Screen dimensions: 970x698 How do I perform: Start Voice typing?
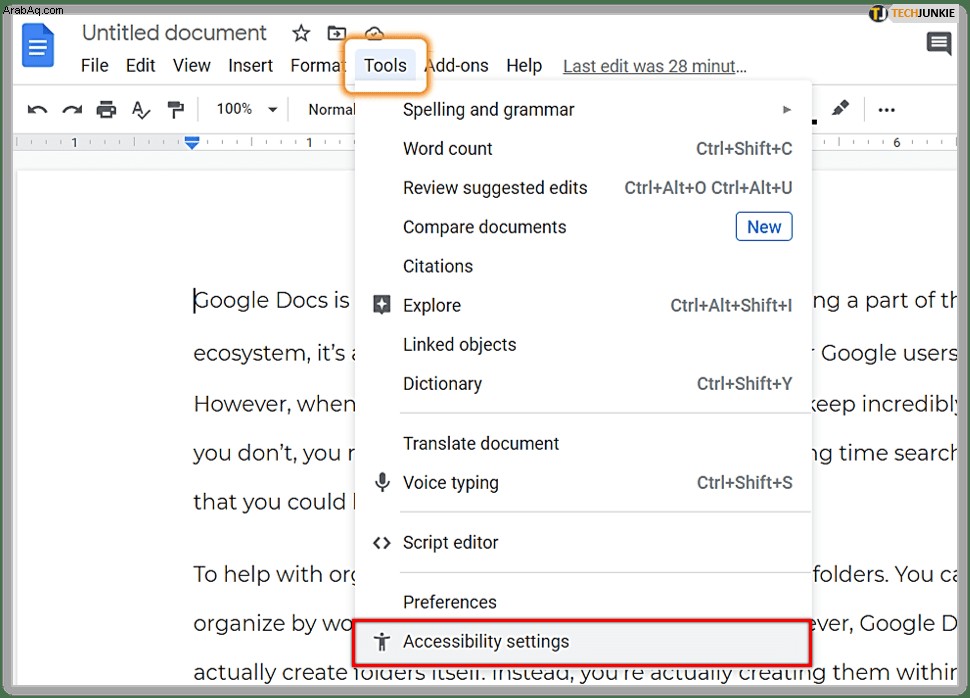click(583, 483)
